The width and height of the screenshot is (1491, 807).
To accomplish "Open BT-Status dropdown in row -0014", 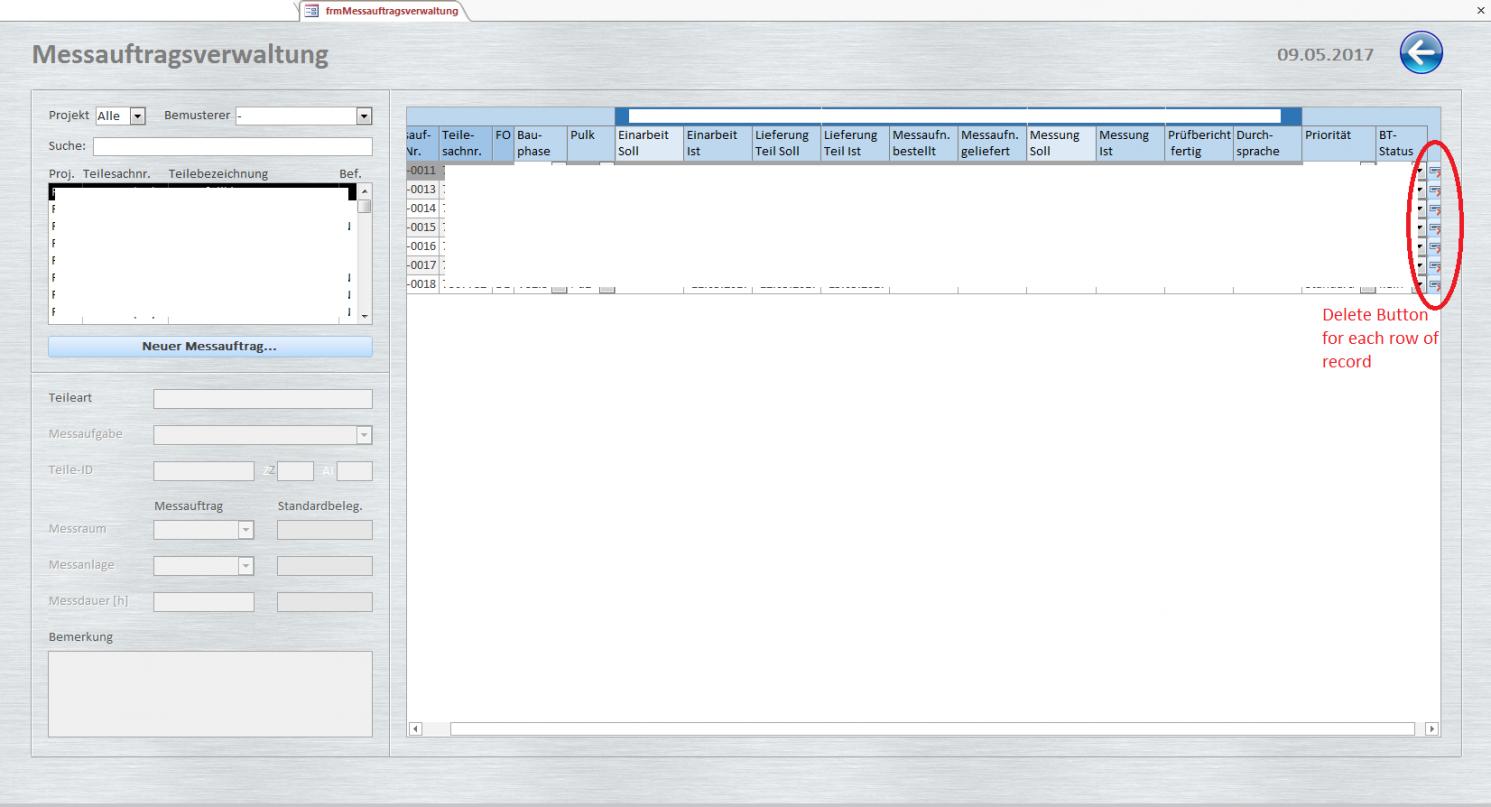I will (x=1420, y=209).
